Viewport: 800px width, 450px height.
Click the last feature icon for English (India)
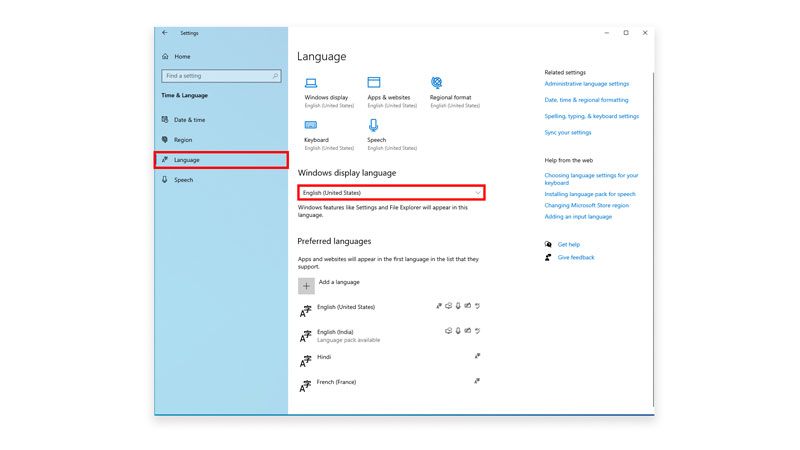point(478,331)
